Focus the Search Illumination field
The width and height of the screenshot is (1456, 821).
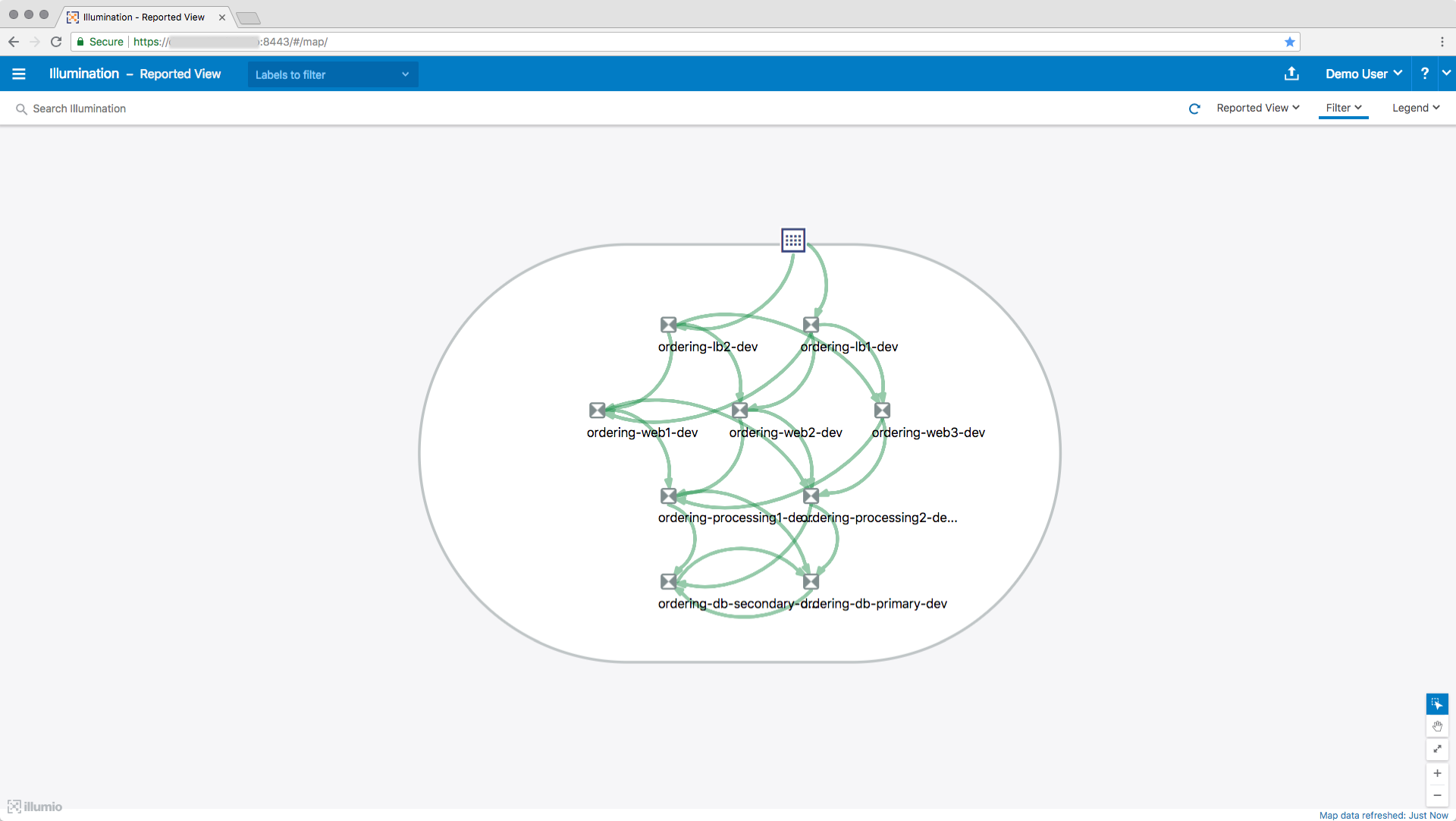click(80, 109)
